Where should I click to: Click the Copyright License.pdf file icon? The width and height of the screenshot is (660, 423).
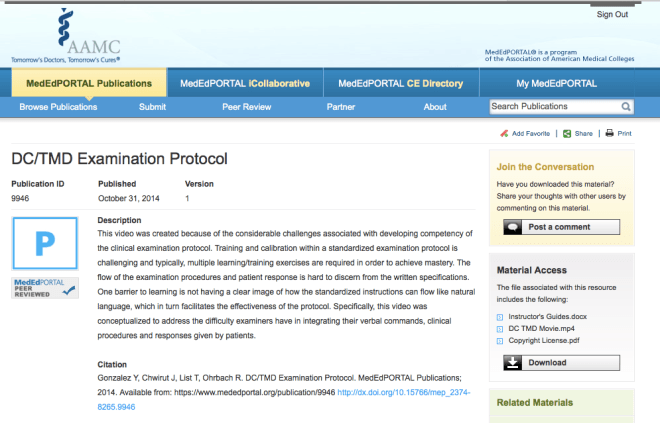click(501, 343)
